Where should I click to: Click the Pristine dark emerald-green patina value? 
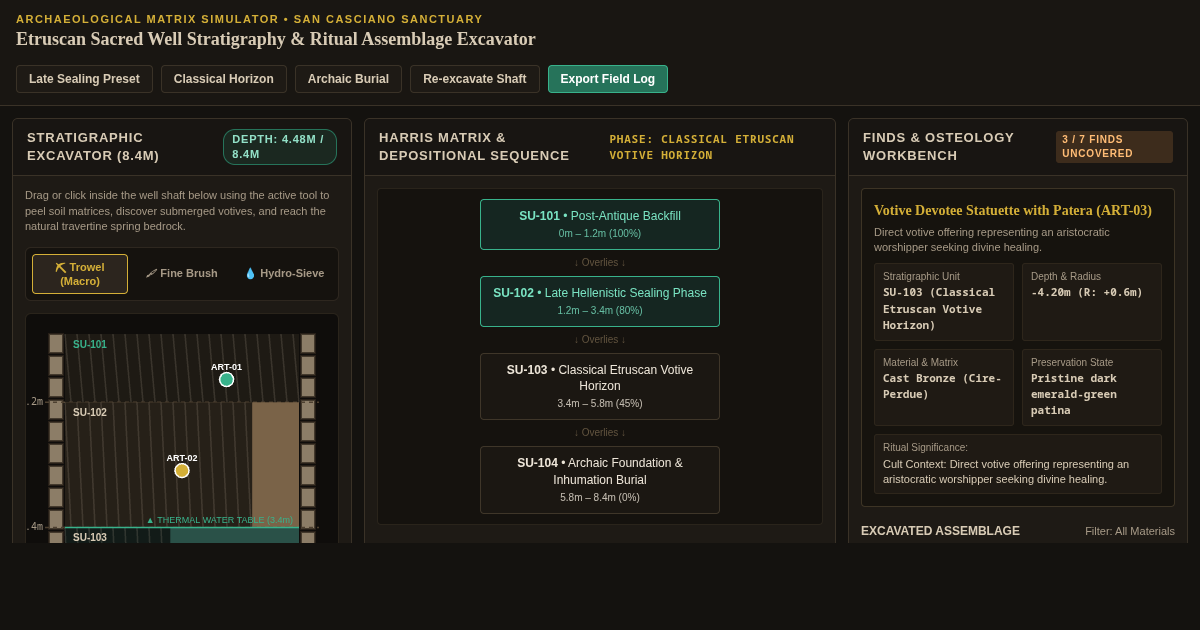[x=1075, y=395]
